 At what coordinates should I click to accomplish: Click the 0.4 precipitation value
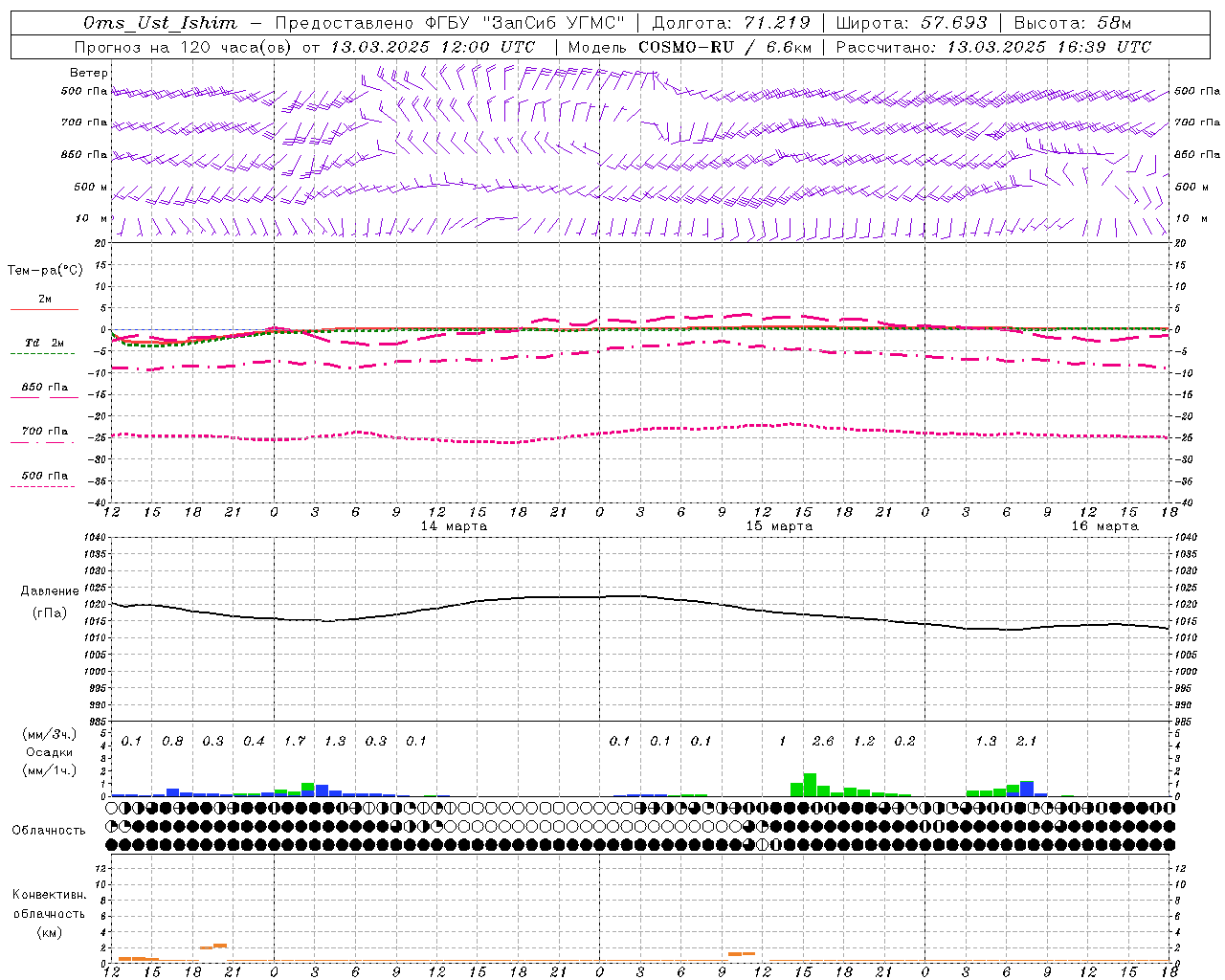tap(254, 742)
